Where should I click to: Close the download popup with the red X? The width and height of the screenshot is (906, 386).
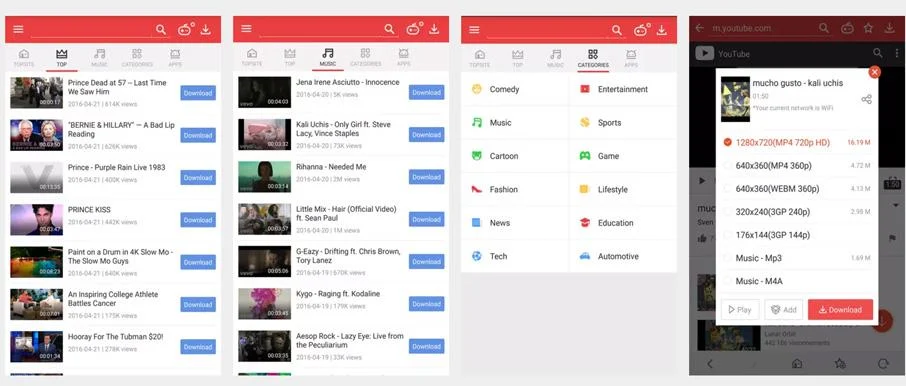[x=874, y=72]
